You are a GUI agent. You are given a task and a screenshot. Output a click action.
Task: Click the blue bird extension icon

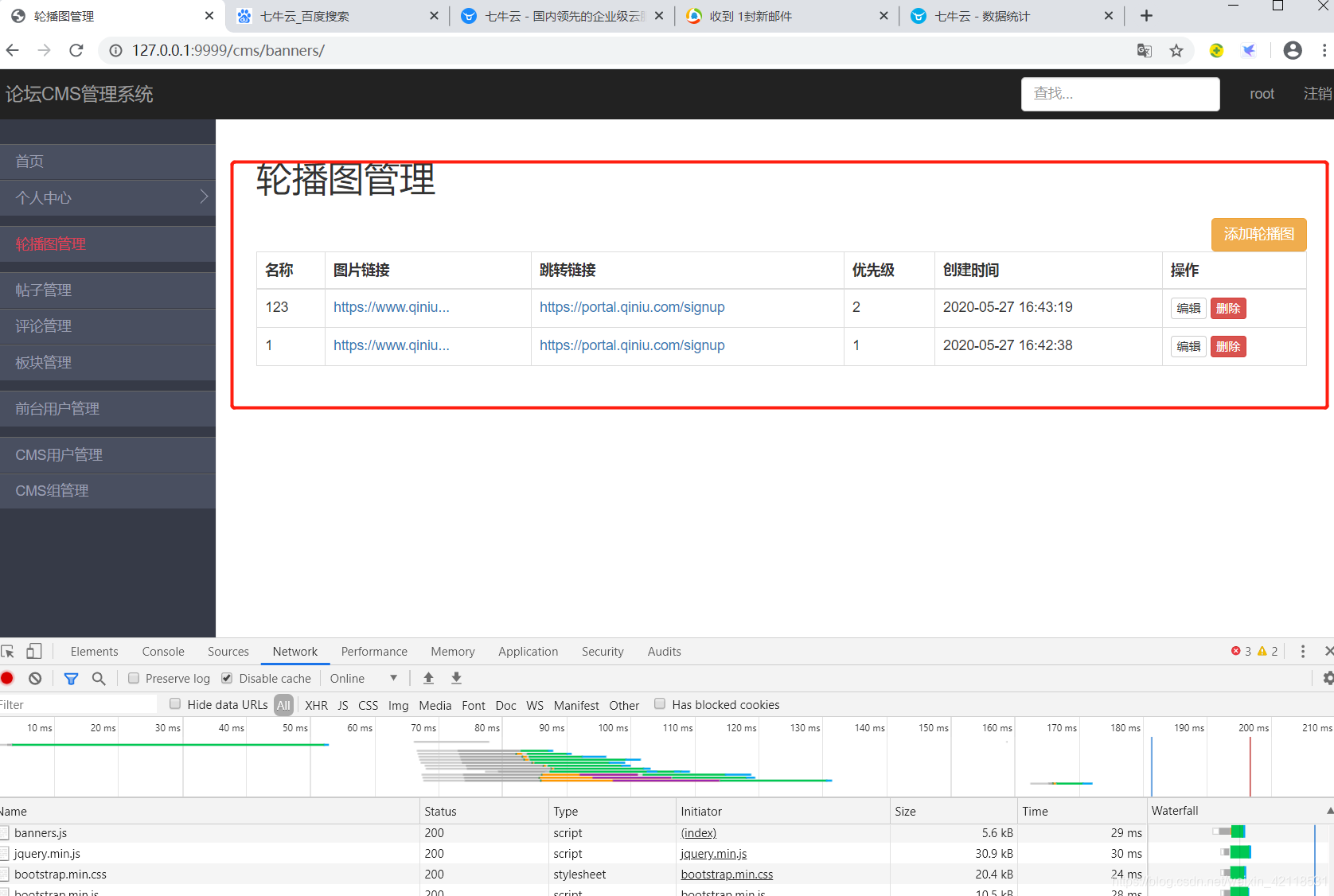(1249, 50)
